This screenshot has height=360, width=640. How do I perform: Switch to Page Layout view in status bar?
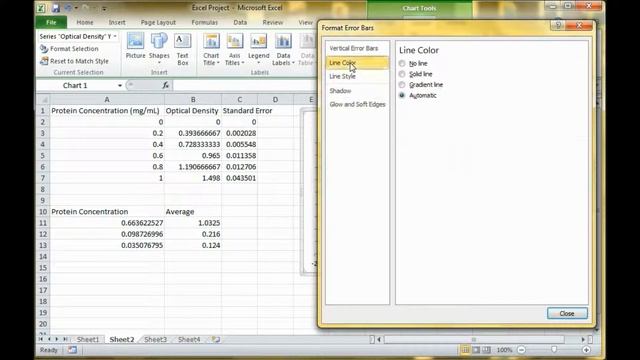(x=476, y=350)
